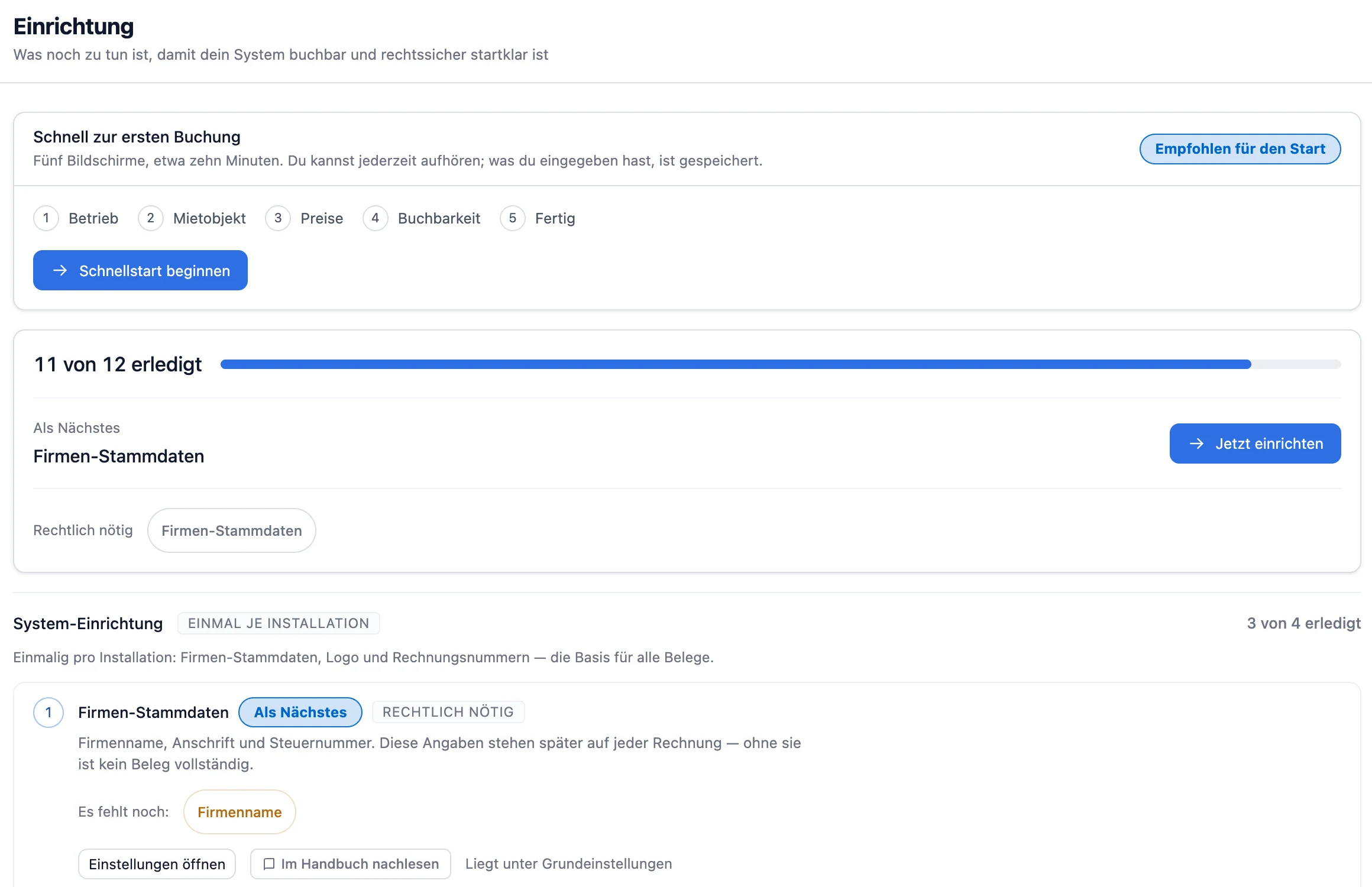This screenshot has height=887, width=1372.
Task: Click Im Handbuch nachlesen
Action: tap(351, 864)
